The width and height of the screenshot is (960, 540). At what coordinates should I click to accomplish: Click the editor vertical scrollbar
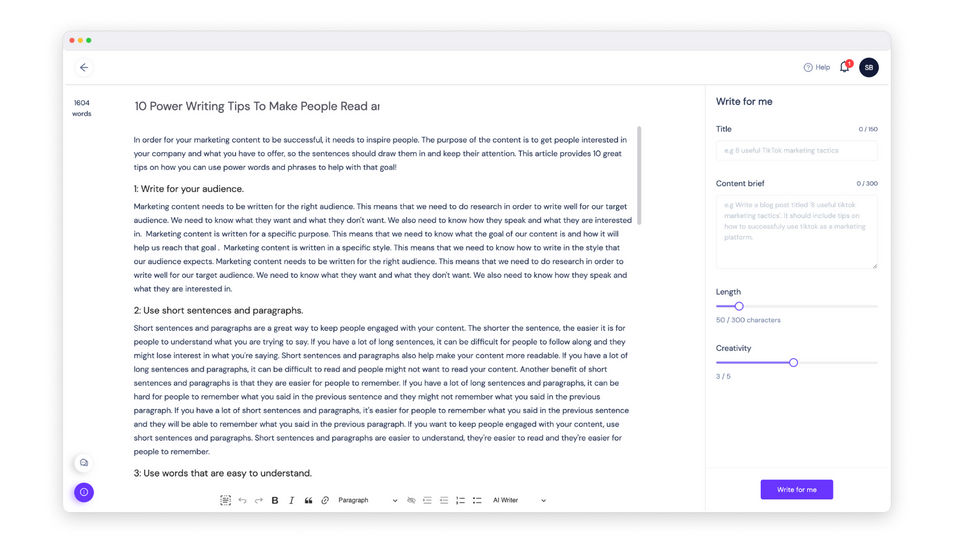pyautogui.click(x=639, y=176)
